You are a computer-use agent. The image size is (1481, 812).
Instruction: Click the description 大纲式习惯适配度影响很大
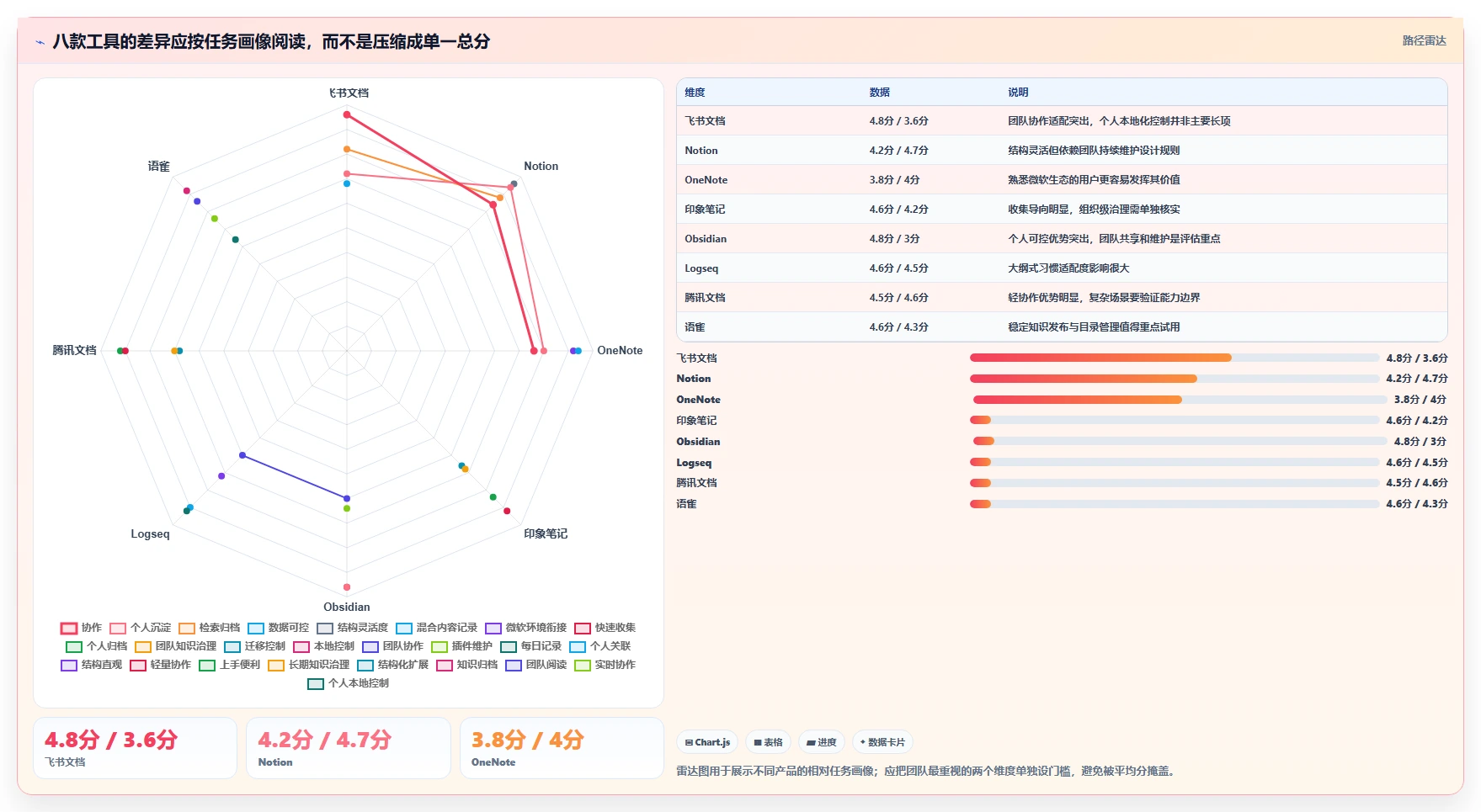click(1068, 268)
